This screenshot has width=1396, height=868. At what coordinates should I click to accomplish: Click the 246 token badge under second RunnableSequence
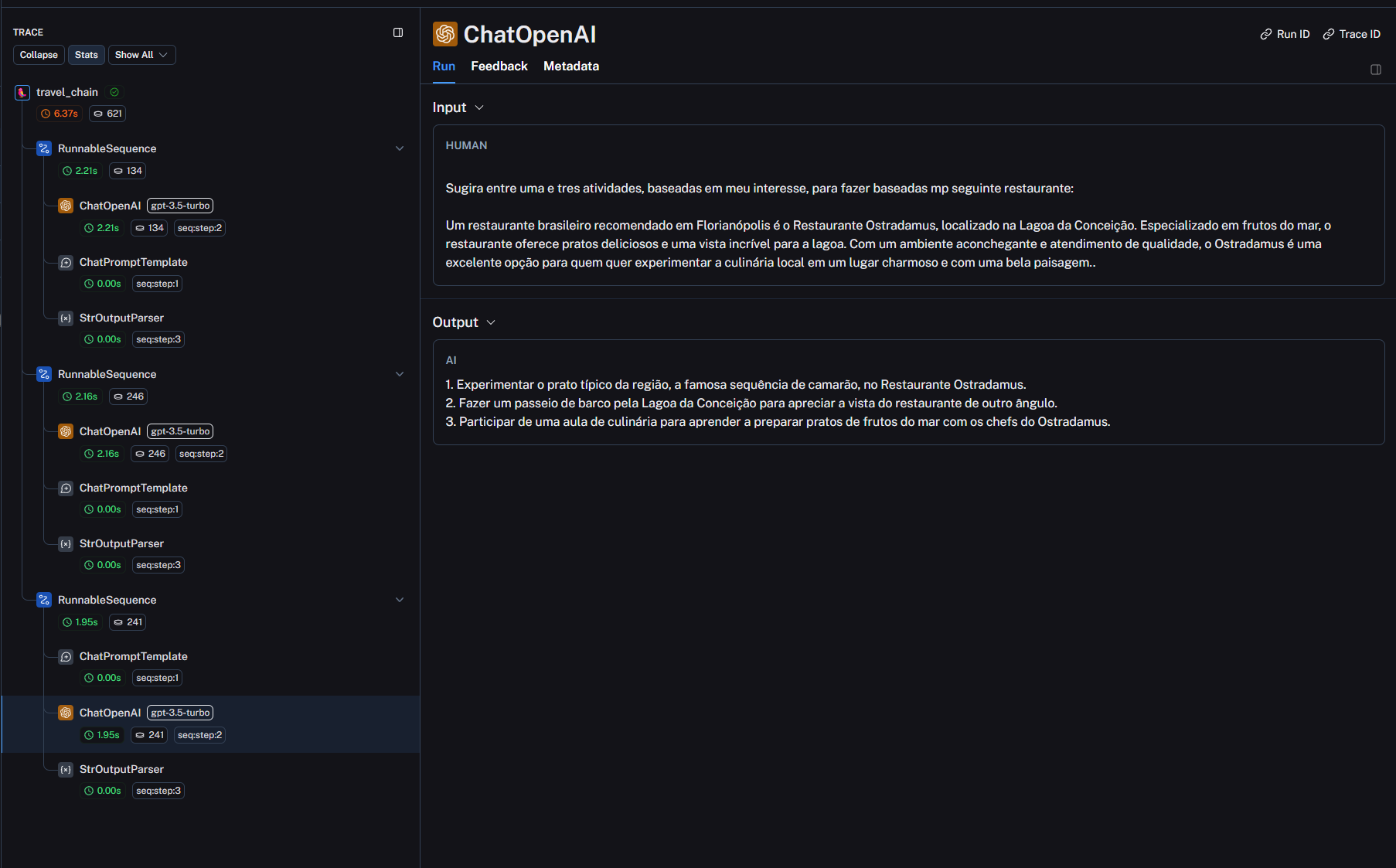coord(128,397)
